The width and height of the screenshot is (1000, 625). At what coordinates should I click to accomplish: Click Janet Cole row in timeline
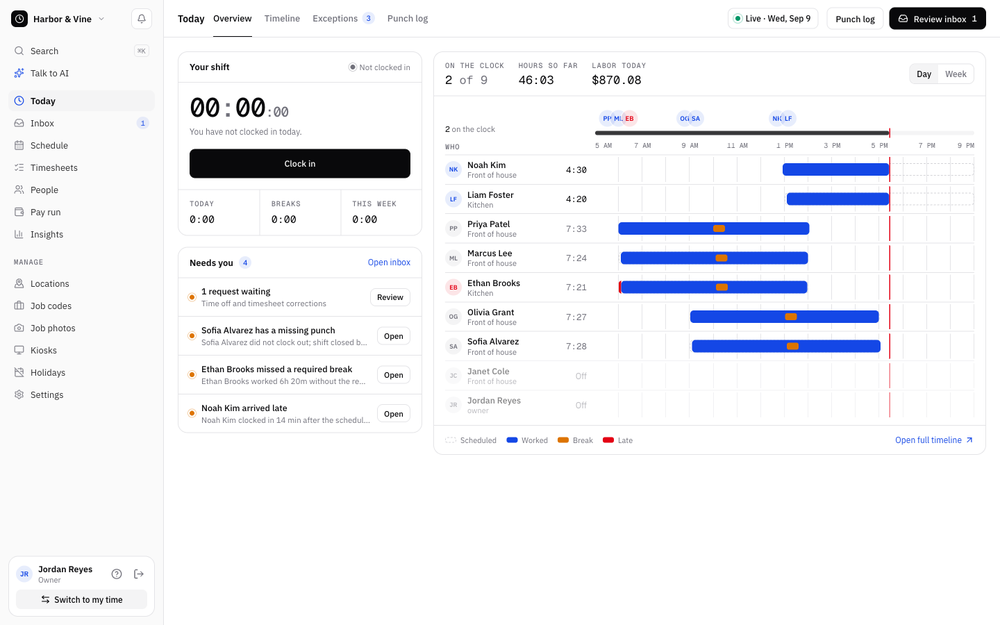(x=709, y=376)
